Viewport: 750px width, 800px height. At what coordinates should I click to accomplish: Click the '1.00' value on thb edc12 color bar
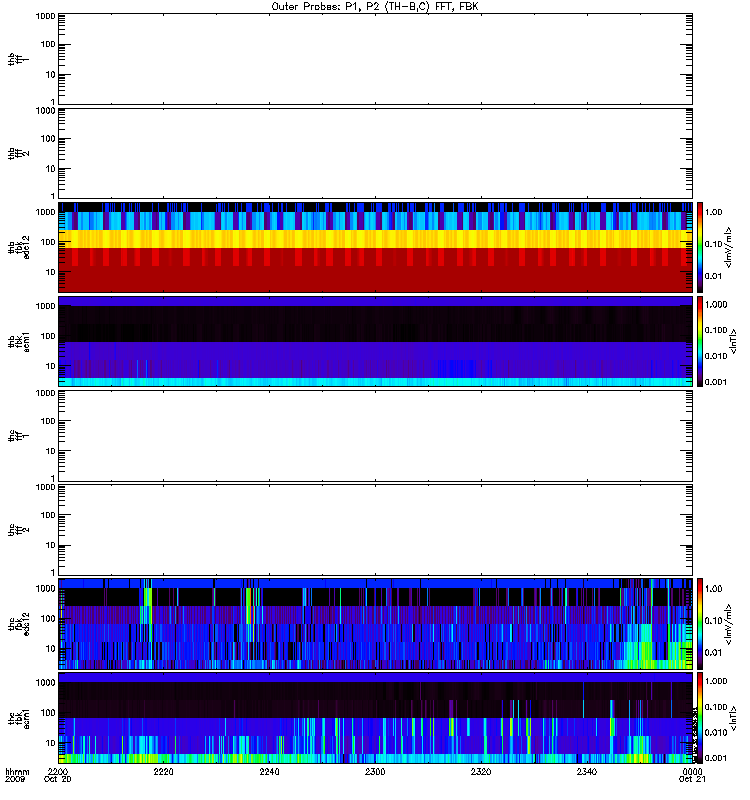coord(713,212)
